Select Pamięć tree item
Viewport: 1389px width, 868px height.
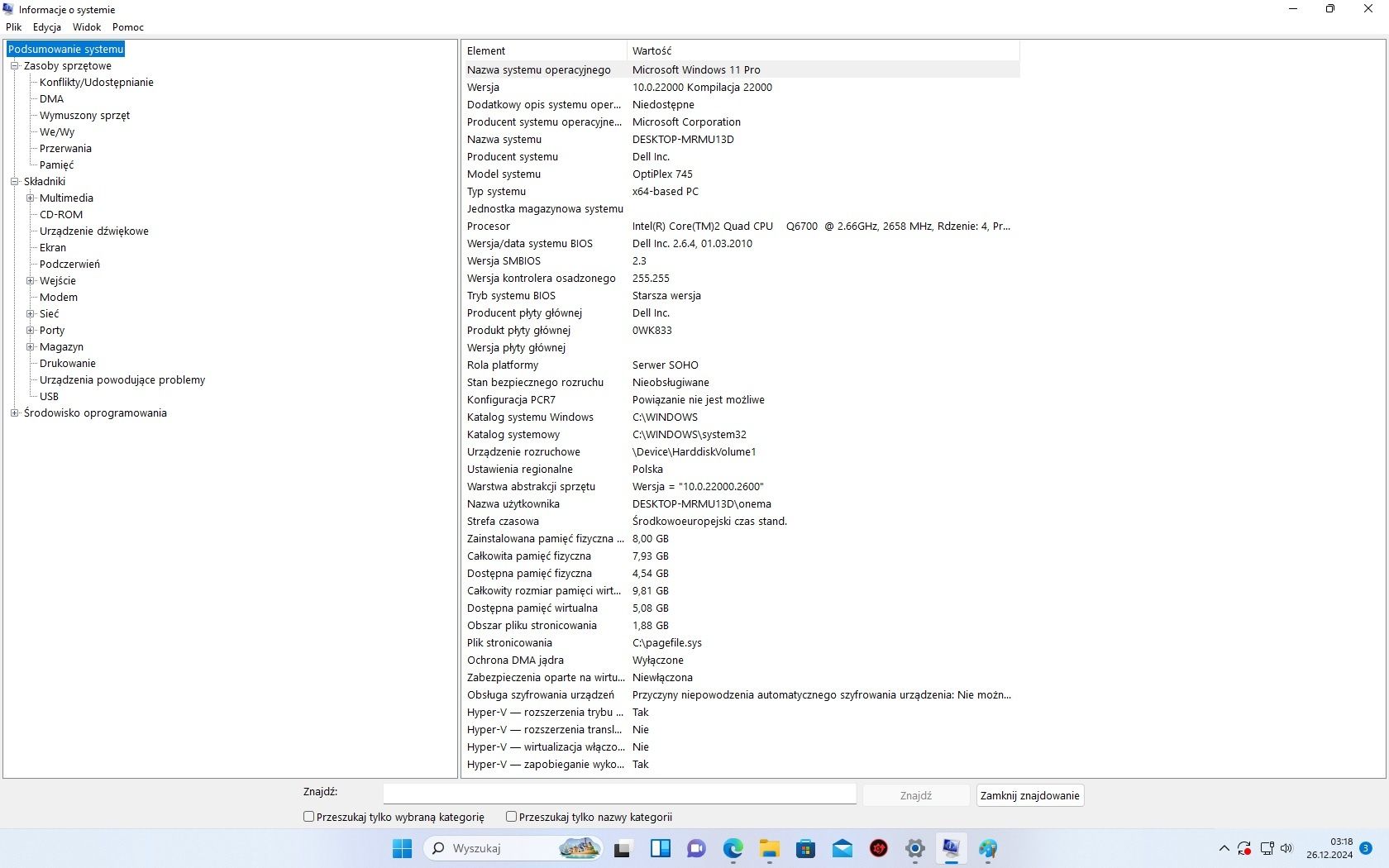pos(56,165)
